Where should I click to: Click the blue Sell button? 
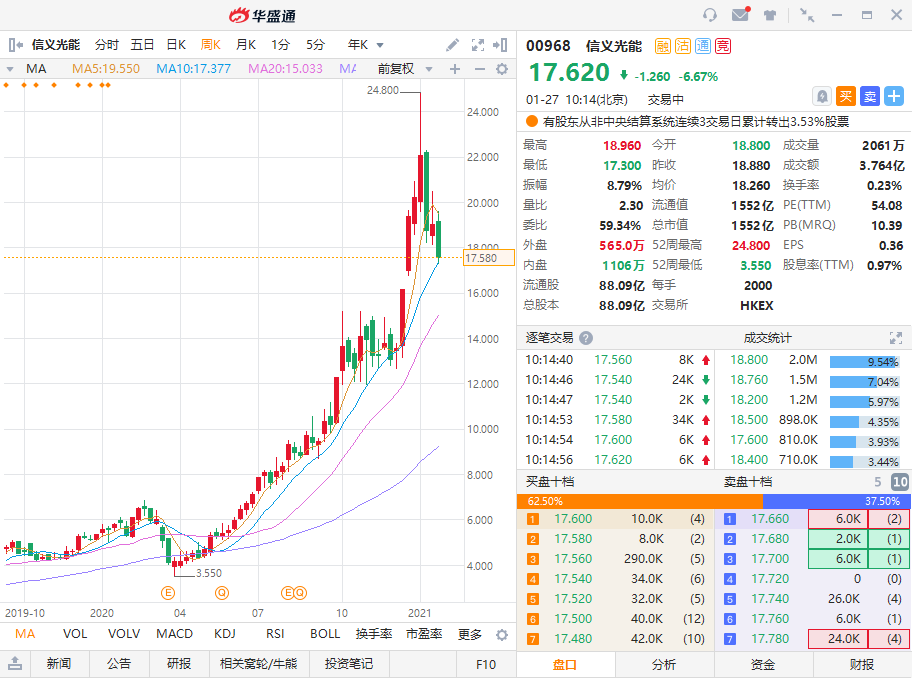pyautogui.click(x=870, y=96)
